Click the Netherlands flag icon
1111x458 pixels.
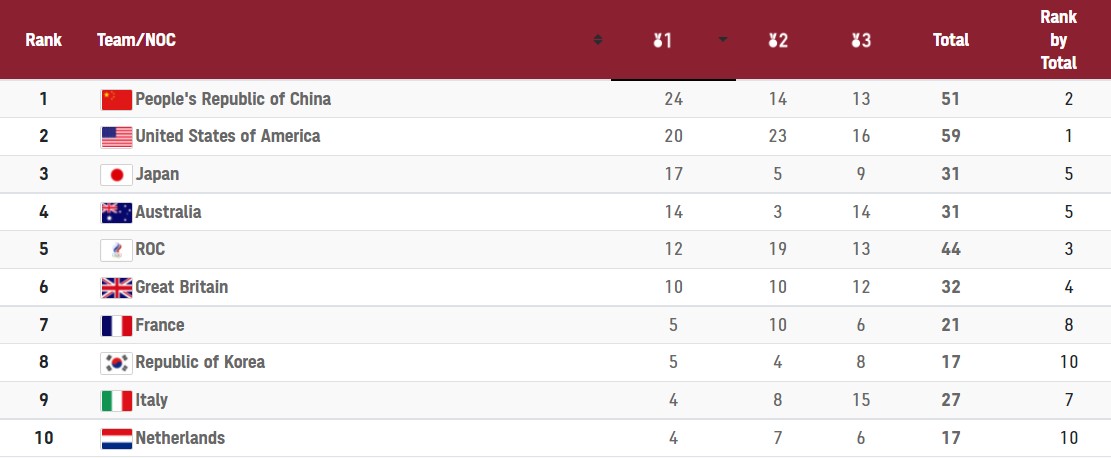tap(117, 438)
